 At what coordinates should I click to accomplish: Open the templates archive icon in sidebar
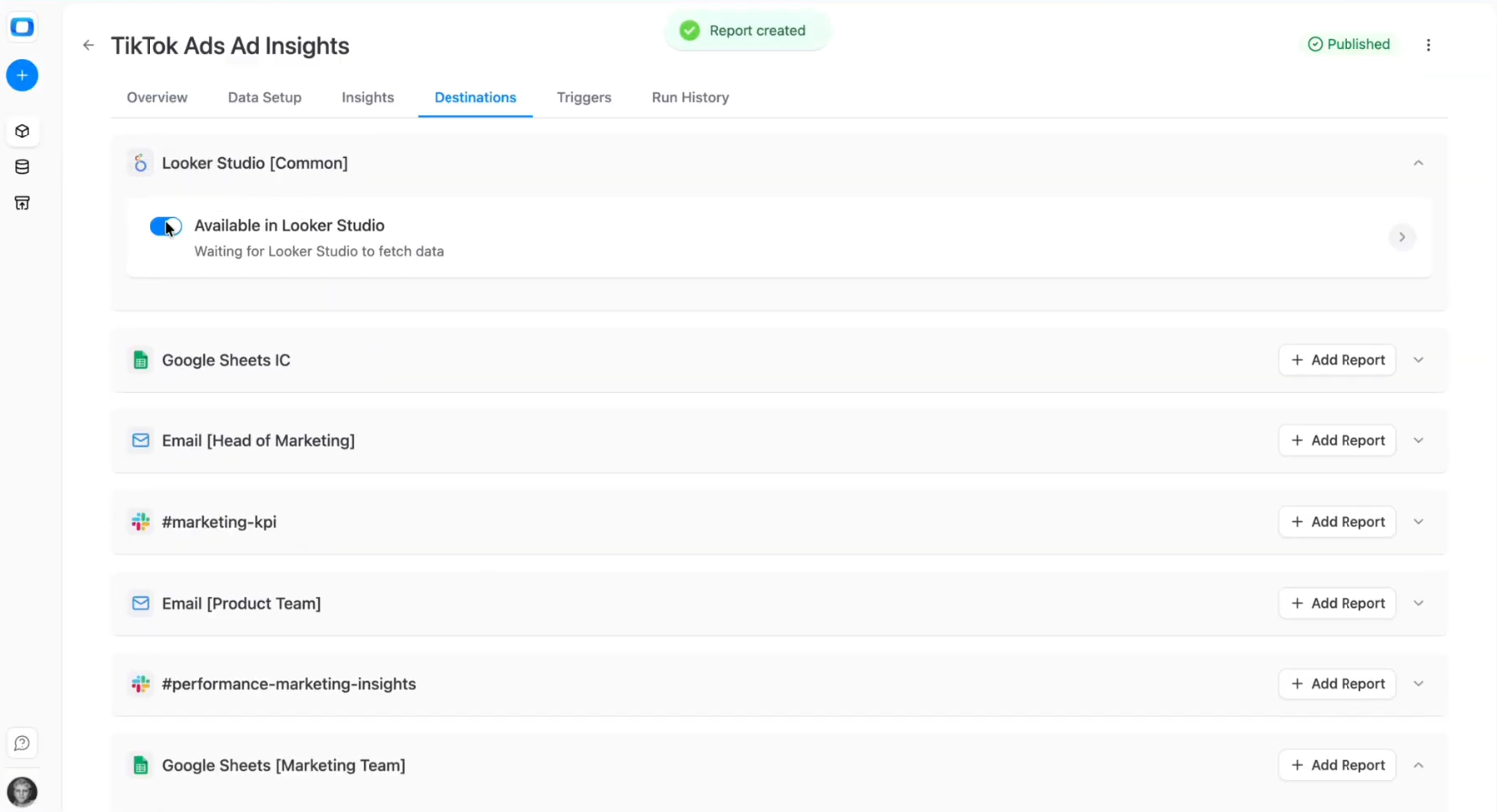click(22, 203)
